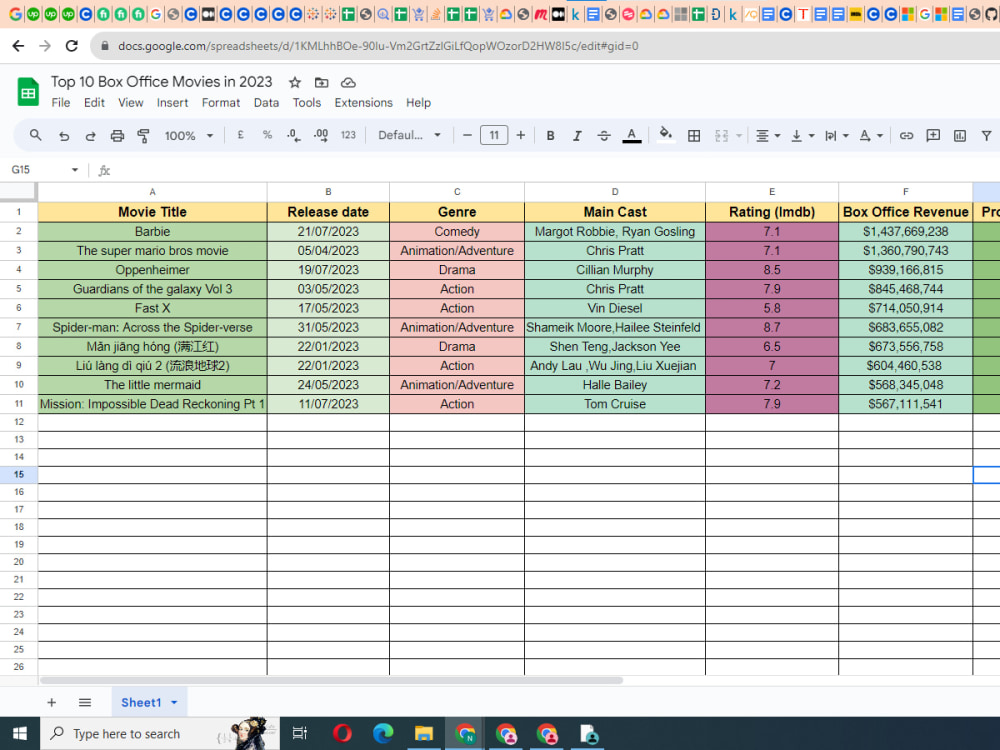Click the Insert comment icon

pos(933,136)
